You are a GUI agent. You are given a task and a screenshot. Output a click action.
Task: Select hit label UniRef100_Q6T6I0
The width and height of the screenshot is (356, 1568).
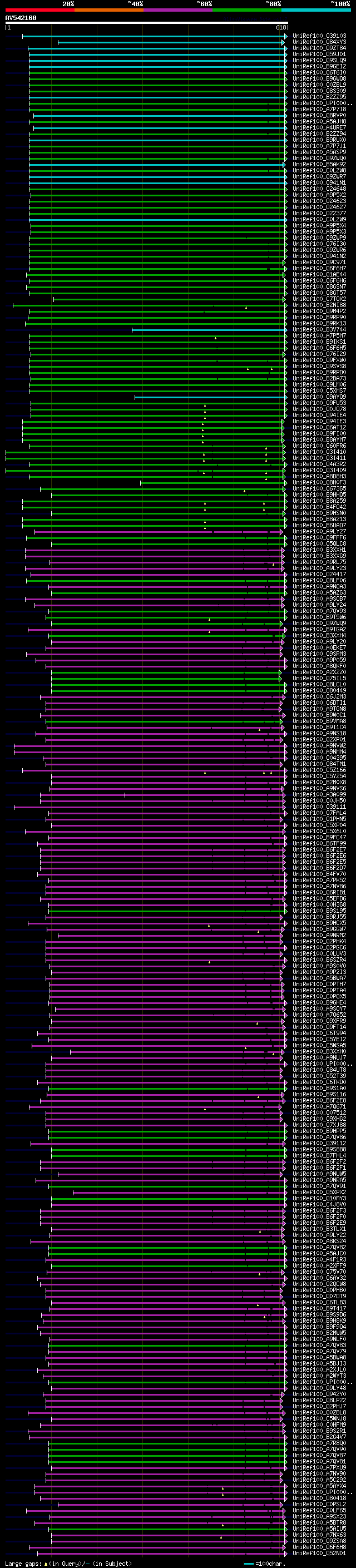[x=319, y=72]
